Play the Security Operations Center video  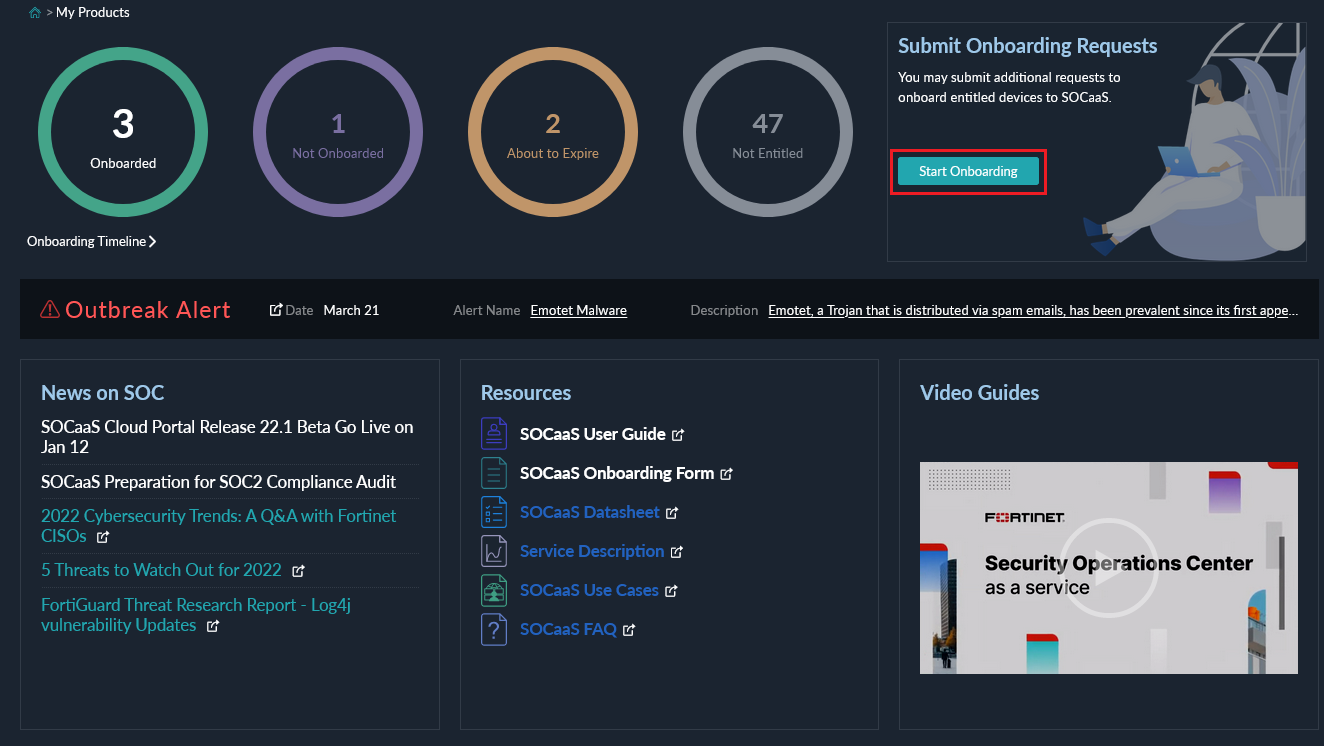pos(1108,568)
